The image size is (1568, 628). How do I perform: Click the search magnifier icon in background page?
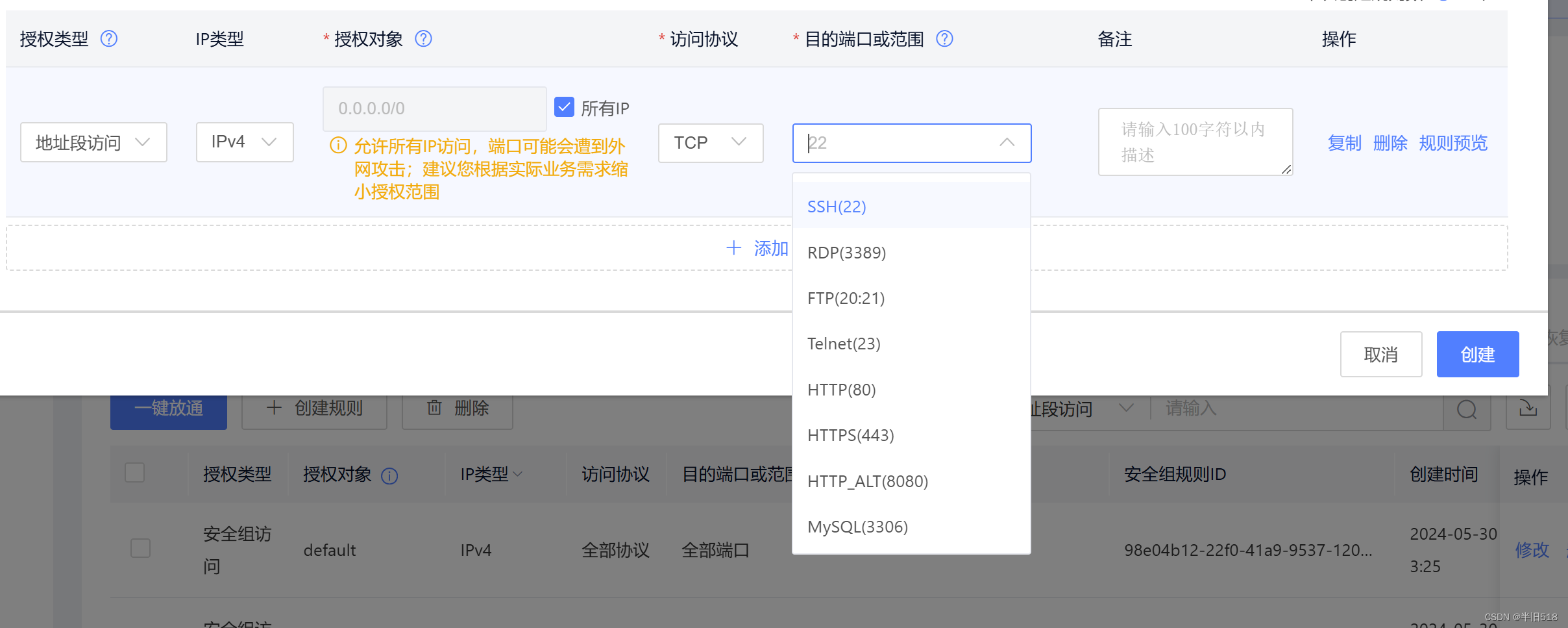pyautogui.click(x=1466, y=409)
